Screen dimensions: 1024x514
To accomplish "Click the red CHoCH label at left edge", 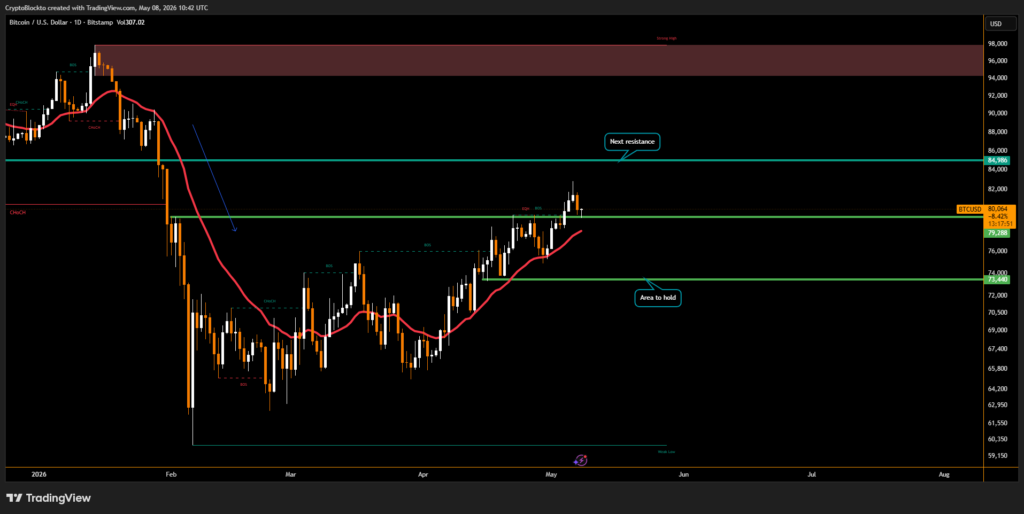I will click(18, 212).
